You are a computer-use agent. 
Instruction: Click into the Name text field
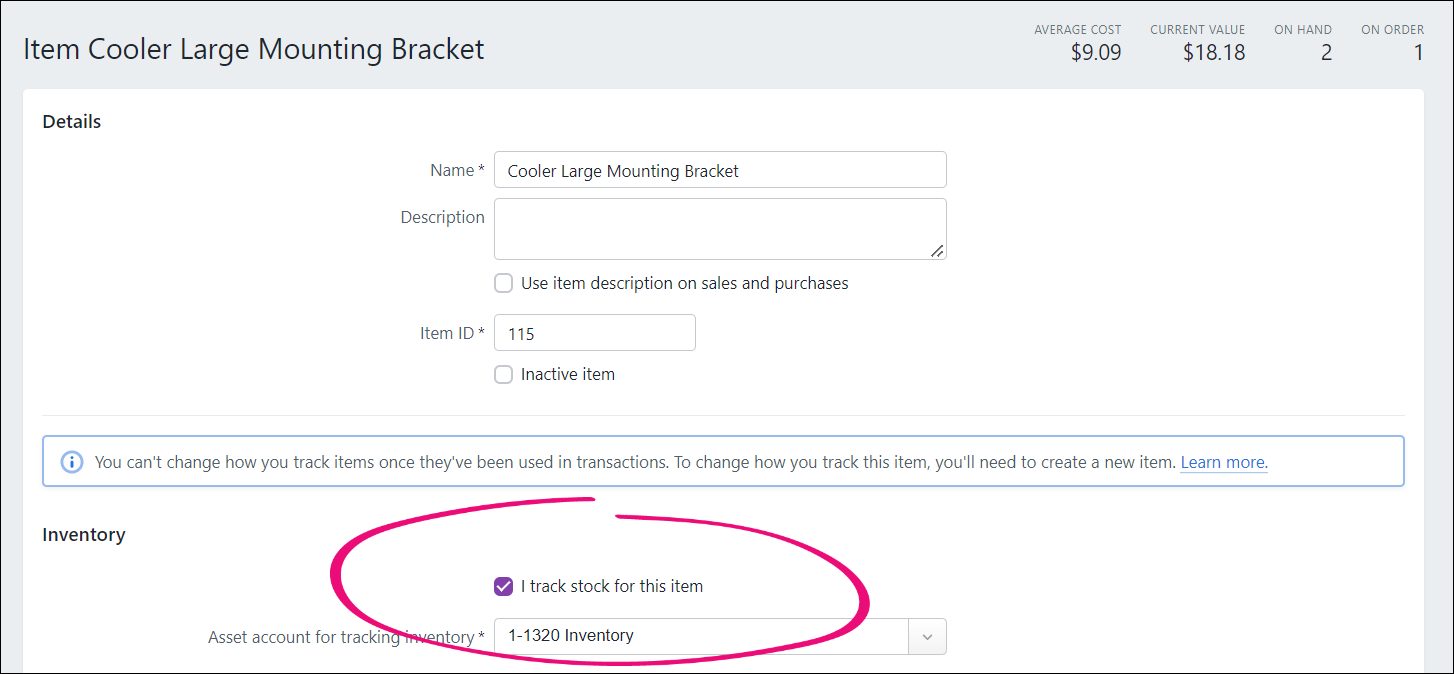click(720, 170)
